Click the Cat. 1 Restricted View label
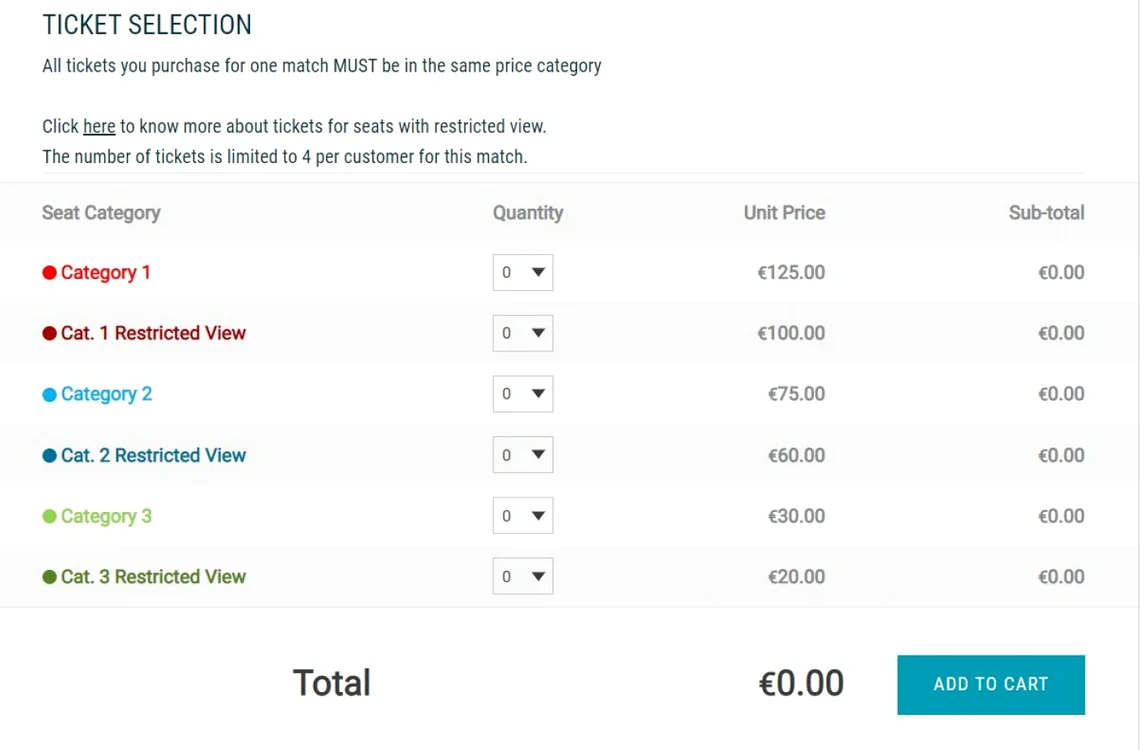 pos(154,333)
